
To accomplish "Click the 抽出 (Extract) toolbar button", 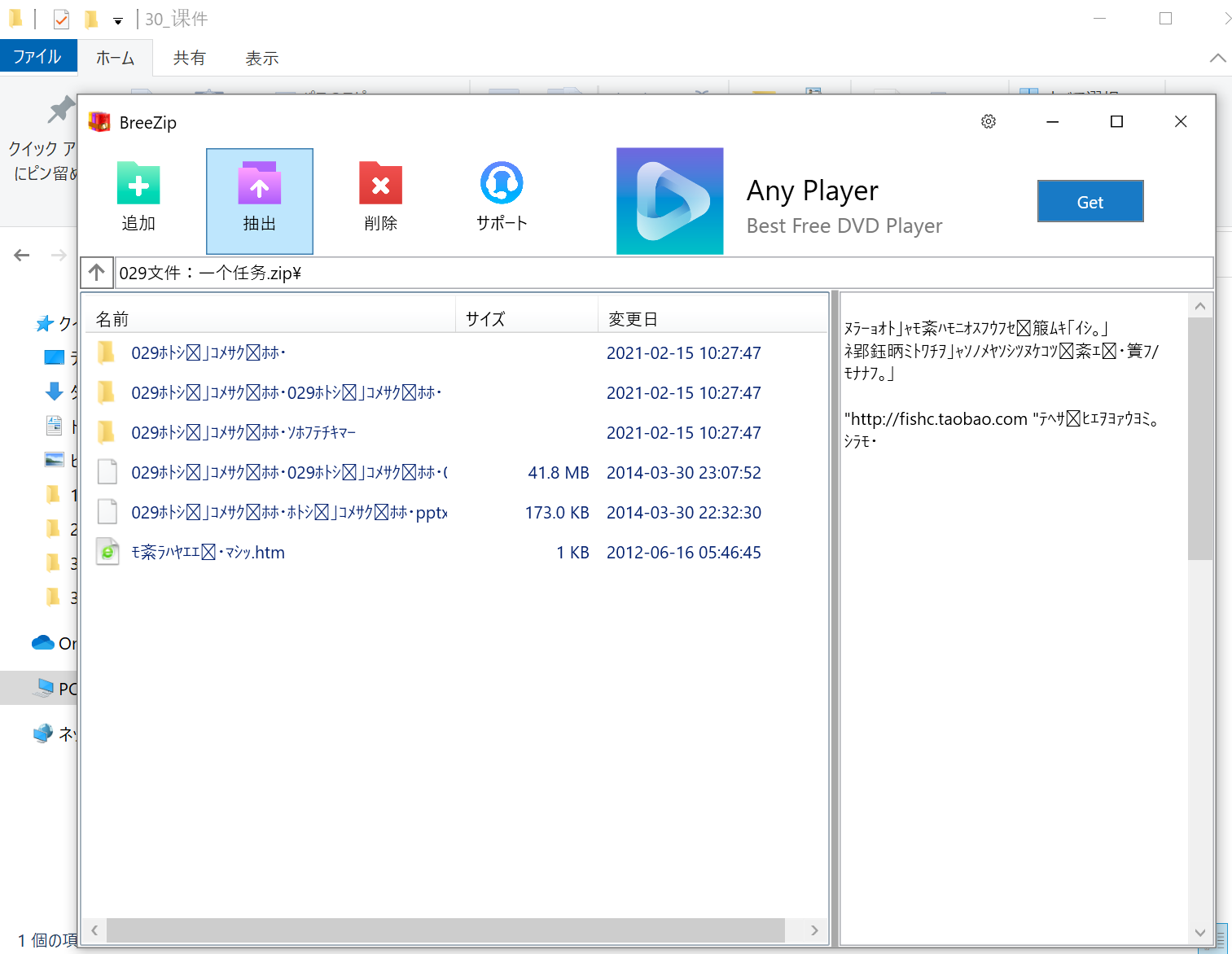I will (x=260, y=201).
